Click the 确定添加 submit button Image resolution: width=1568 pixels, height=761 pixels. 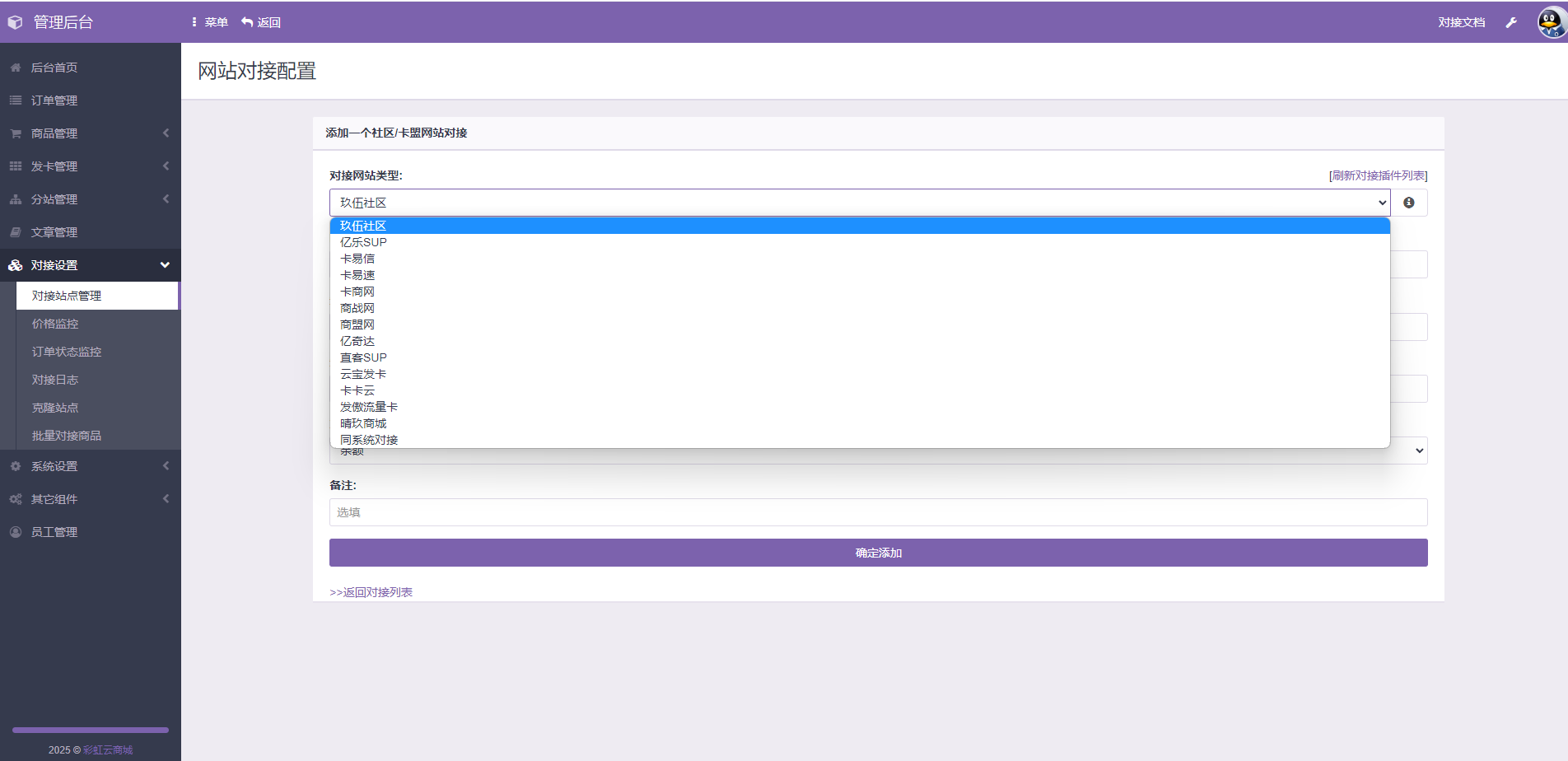(x=878, y=553)
